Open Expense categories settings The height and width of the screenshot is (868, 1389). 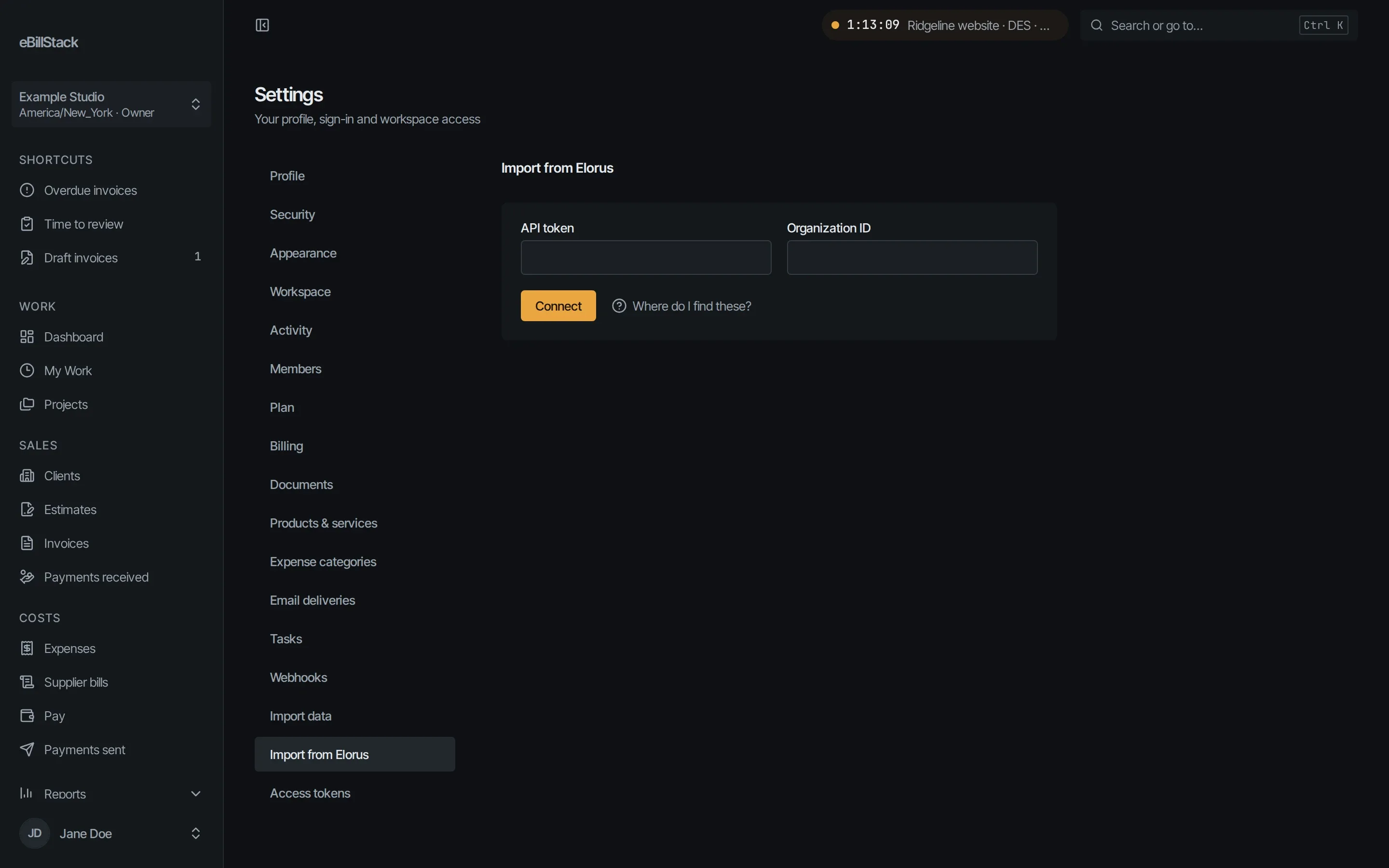point(354,561)
